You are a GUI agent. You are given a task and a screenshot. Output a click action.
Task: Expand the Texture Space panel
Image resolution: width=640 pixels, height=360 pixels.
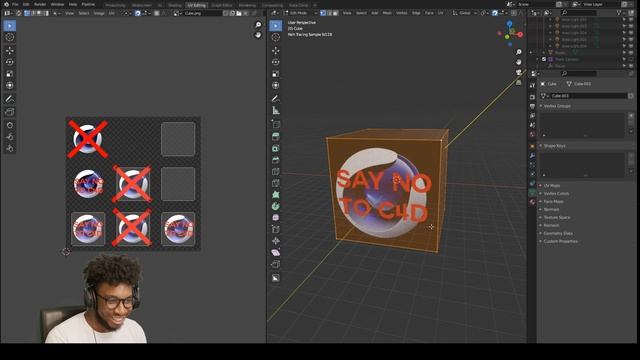coord(557,218)
